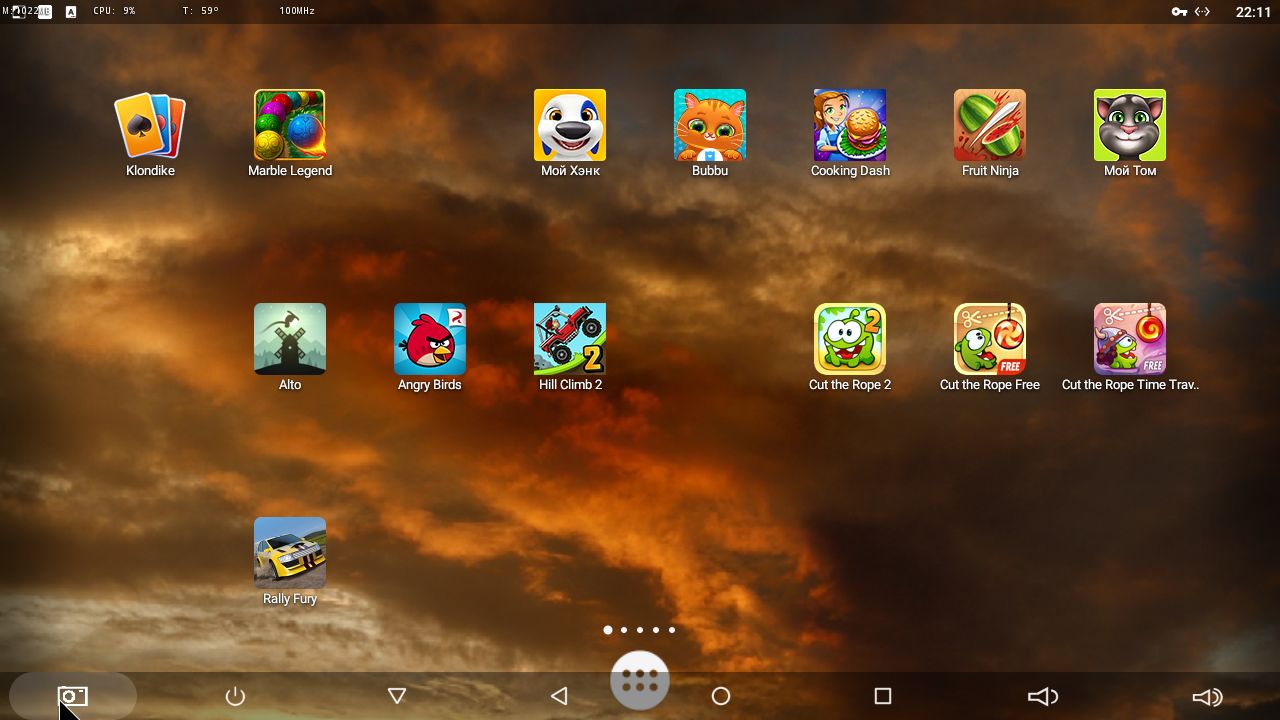Tap the network arrows status icon
The image size is (1280, 720).
[1202, 12]
